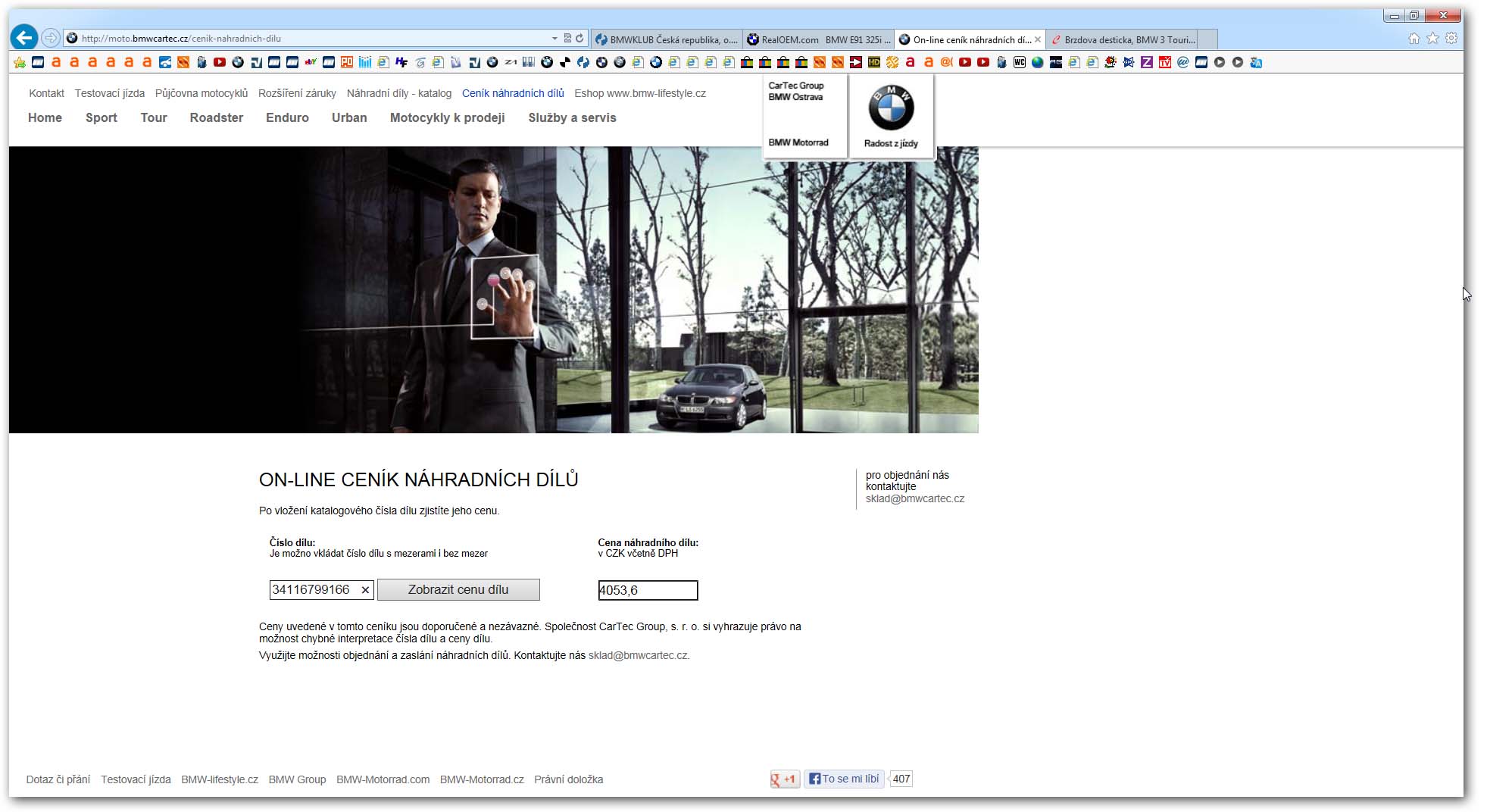Select Roadster in main menu
Screen dimensions: 1487x812
click(x=217, y=117)
